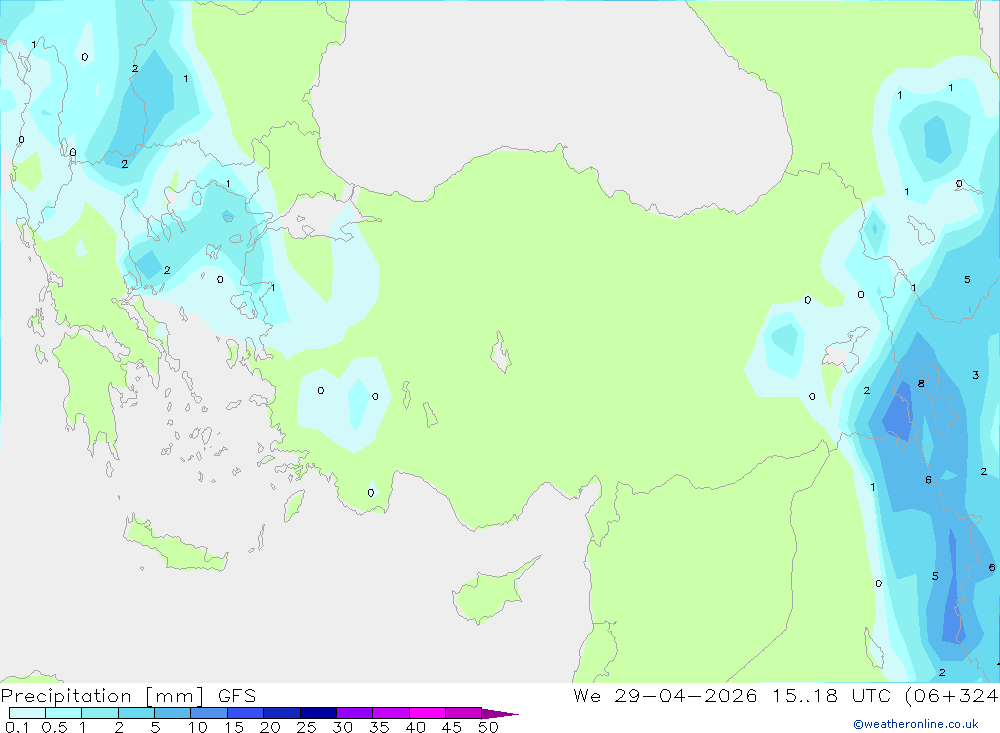Image resolution: width=1000 pixels, height=733 pixels.
Task: Click the value 8 precipitation label in the east
Action: (921, 383)
